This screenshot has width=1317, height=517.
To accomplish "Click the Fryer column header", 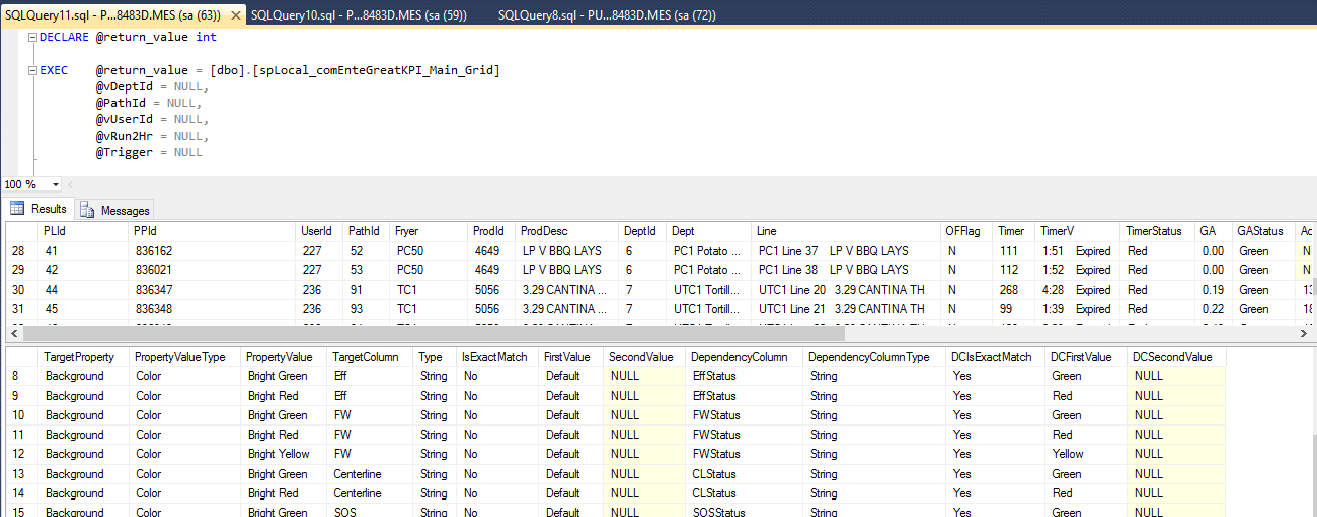I will click(x=429, y=231).
